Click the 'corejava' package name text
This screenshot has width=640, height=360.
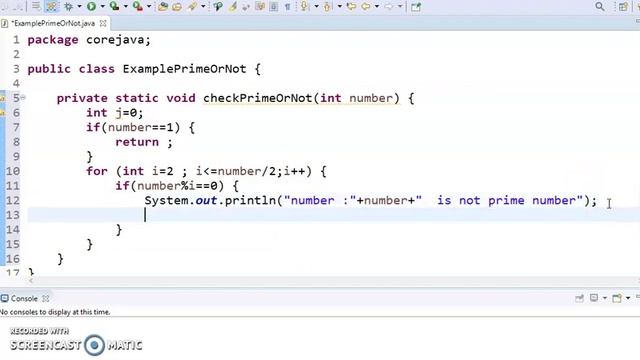(115, 40)
